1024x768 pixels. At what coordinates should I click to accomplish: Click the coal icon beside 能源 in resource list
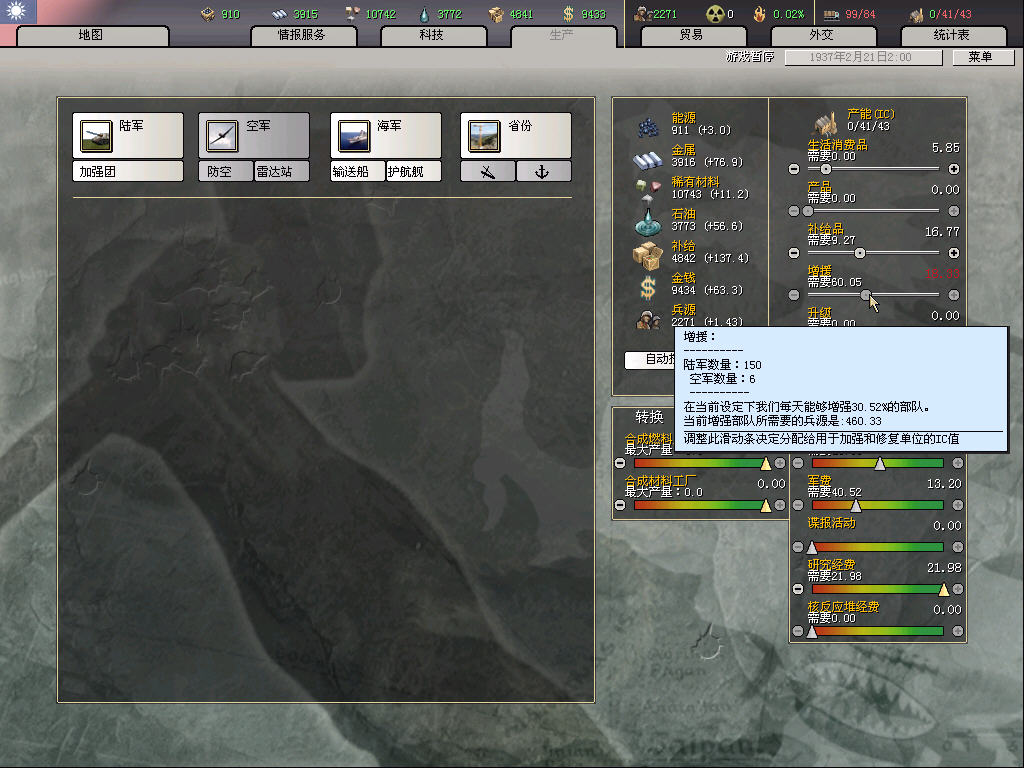point(647,126)
